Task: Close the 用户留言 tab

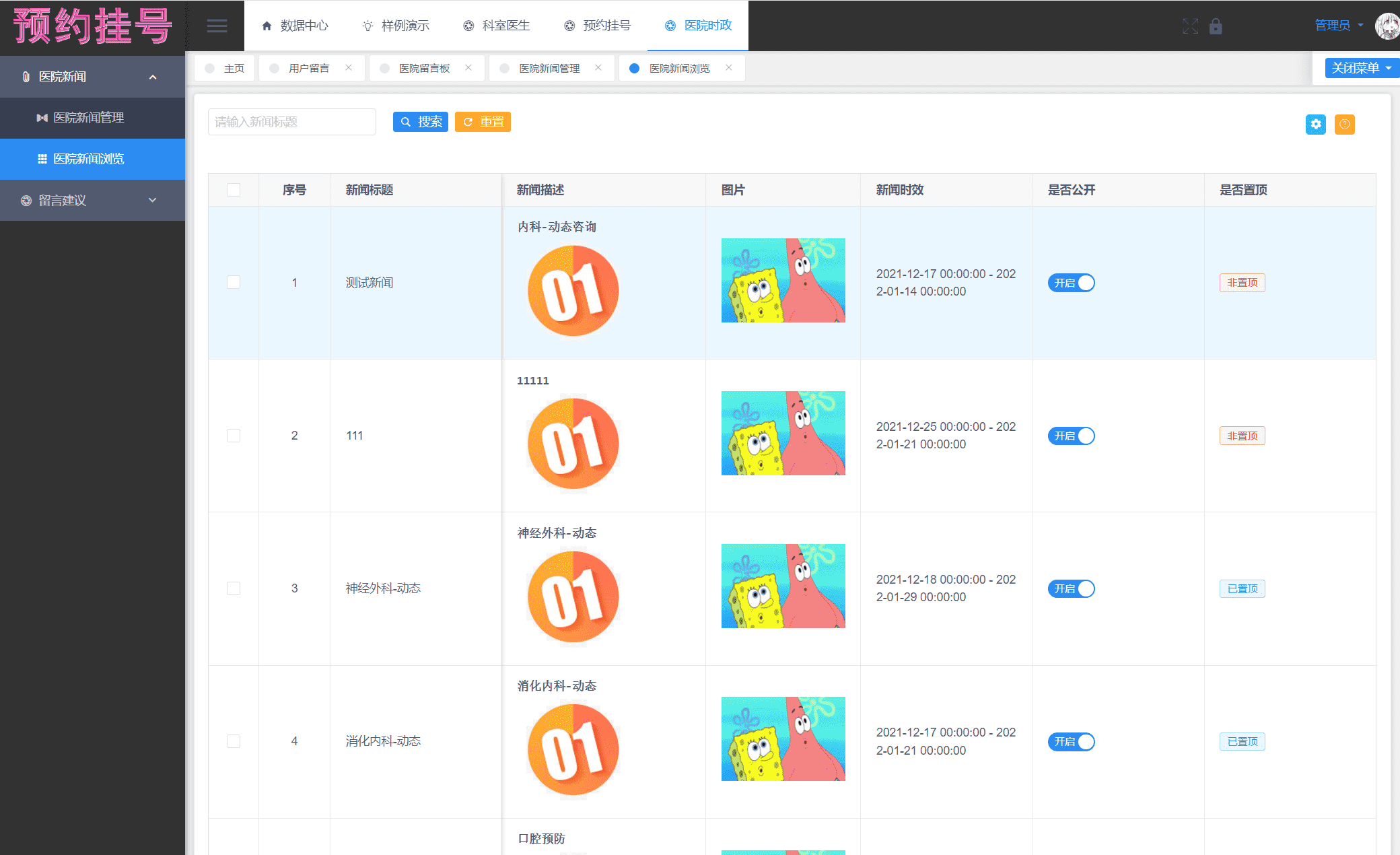Action: [x=349, y=68]
